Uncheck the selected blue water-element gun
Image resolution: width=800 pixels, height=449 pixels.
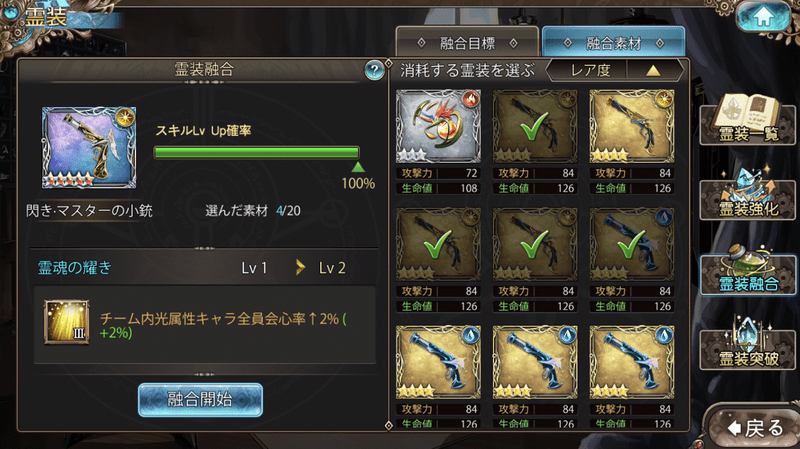[x=632, y=244]
